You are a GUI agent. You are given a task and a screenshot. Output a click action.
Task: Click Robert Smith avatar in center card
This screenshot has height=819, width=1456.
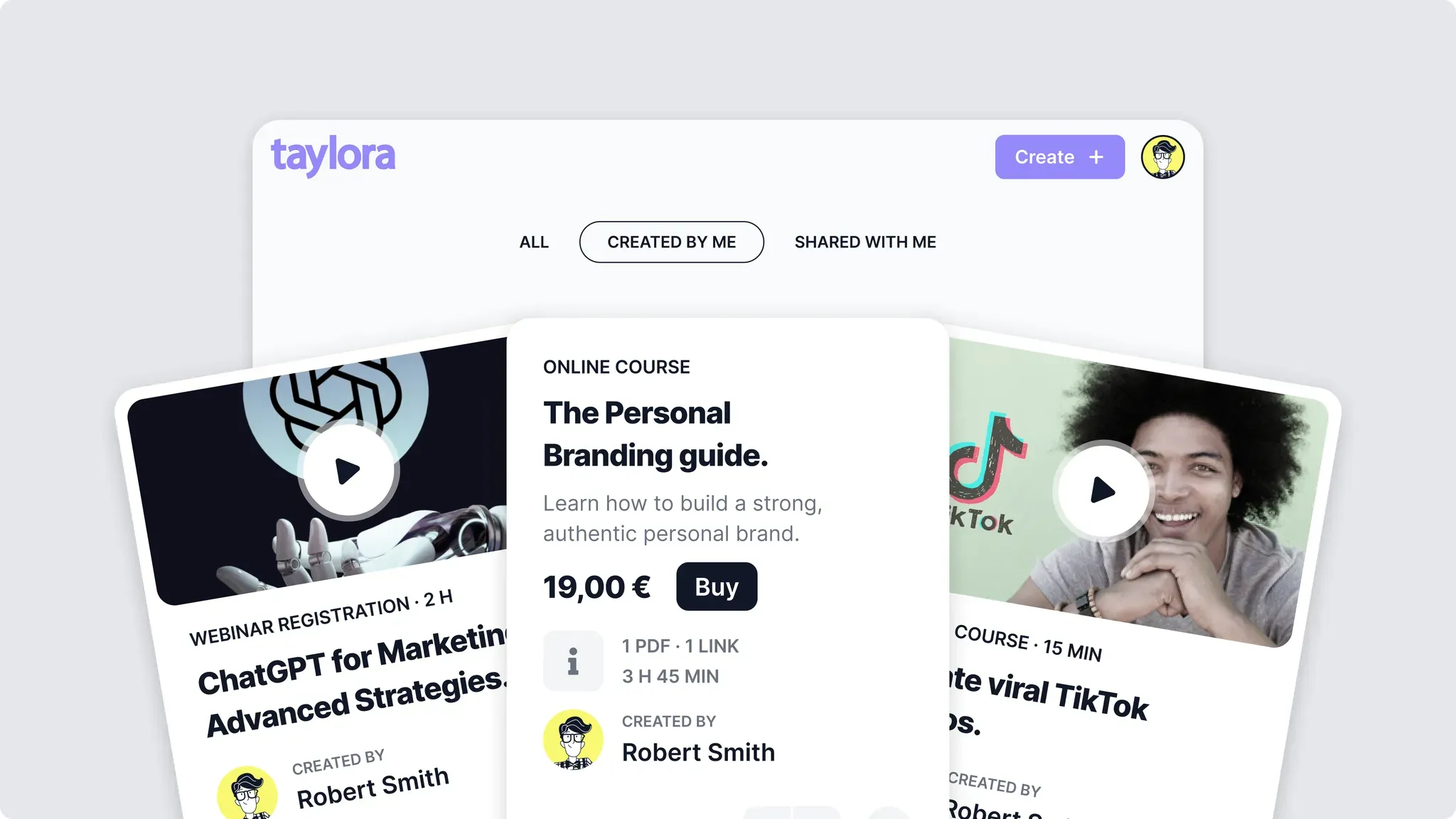tap(573, 739)
